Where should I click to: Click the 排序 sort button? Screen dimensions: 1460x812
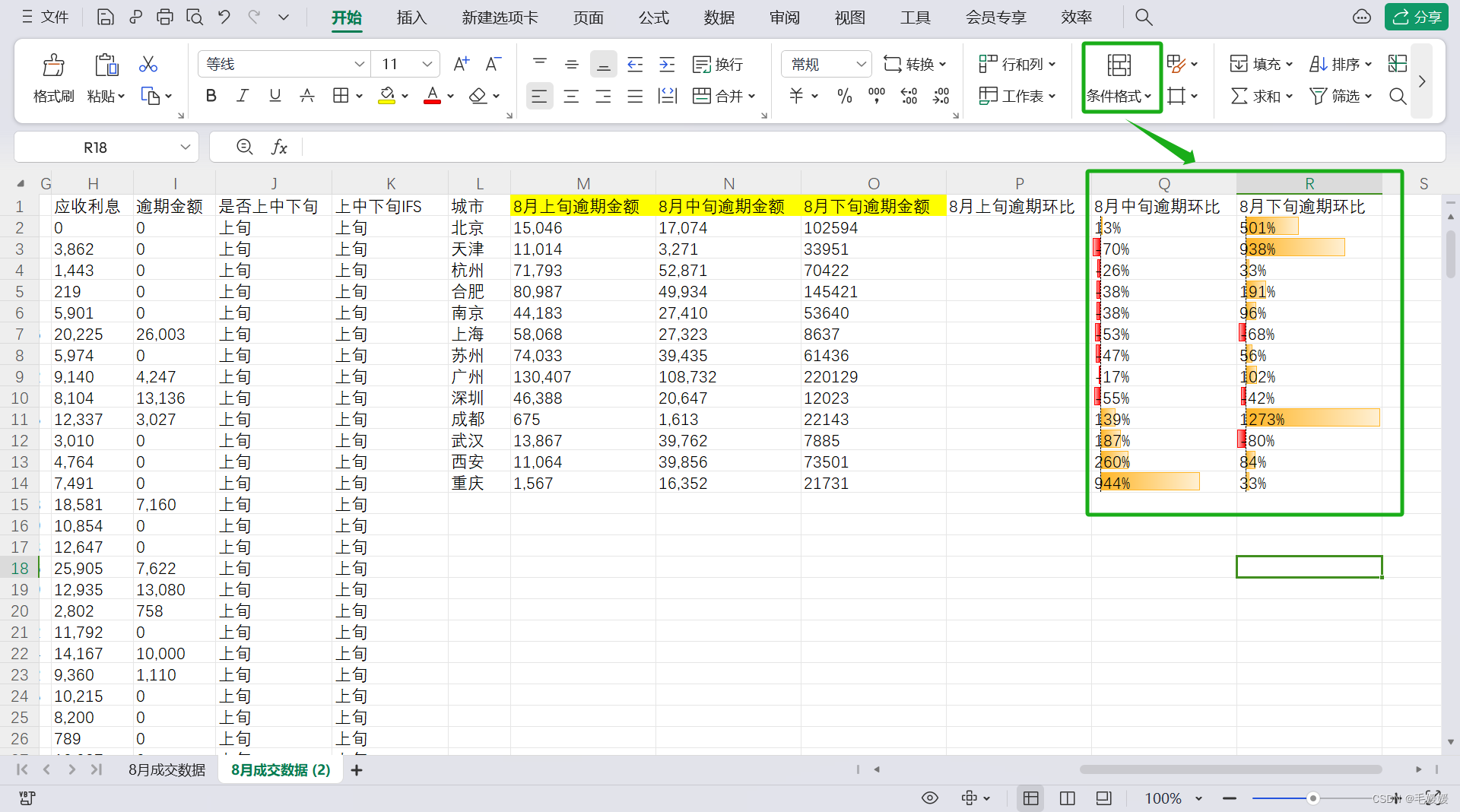(1341, 64)
